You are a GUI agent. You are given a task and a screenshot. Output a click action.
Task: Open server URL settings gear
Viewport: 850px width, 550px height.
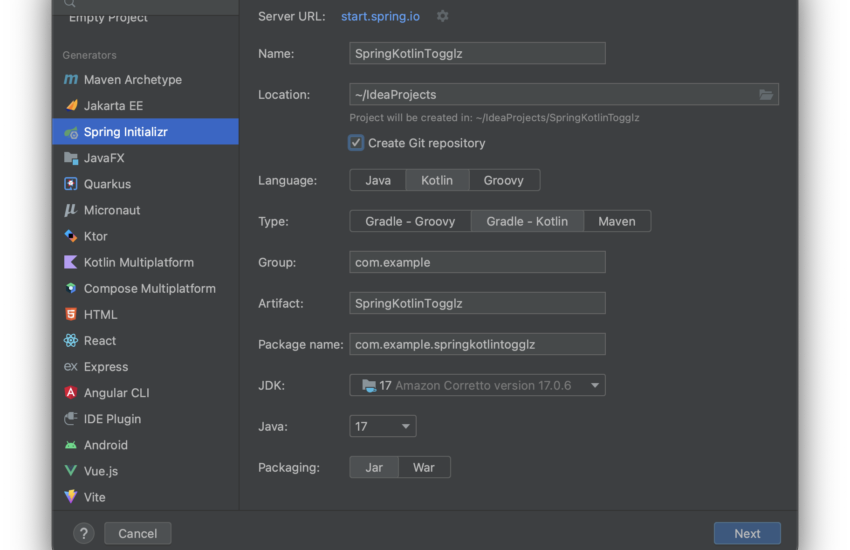(442, 16)
